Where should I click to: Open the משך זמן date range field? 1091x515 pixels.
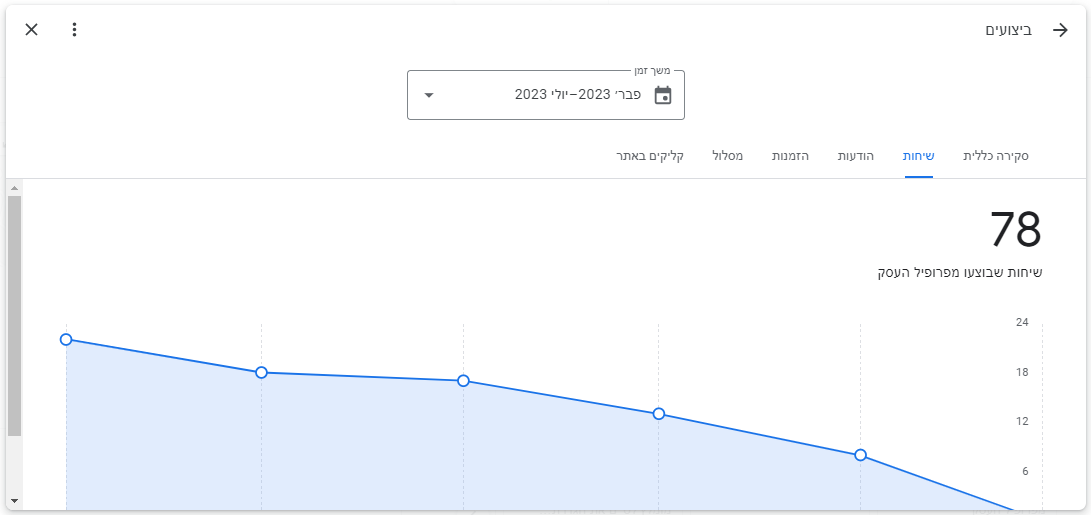pyautogui.click(x=545, y=95)
